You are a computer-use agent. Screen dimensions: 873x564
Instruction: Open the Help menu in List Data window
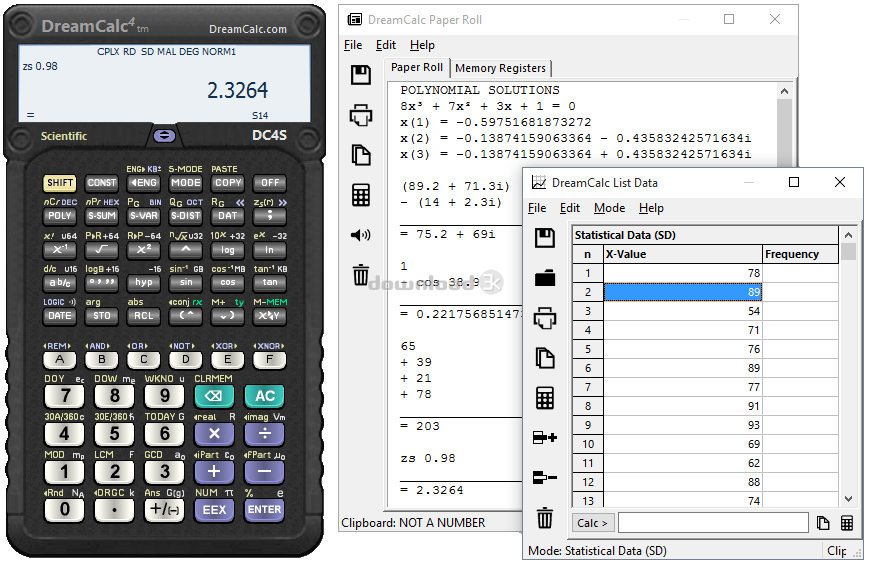tap(651, 208)
